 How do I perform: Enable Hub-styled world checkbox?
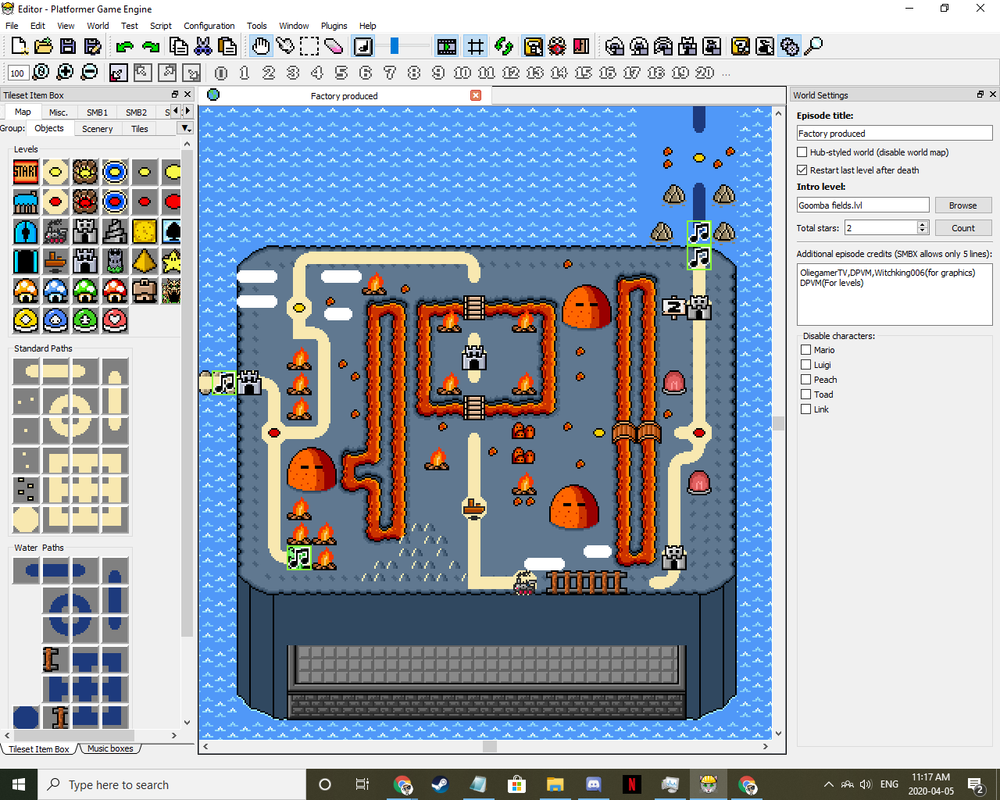[802, 152]
